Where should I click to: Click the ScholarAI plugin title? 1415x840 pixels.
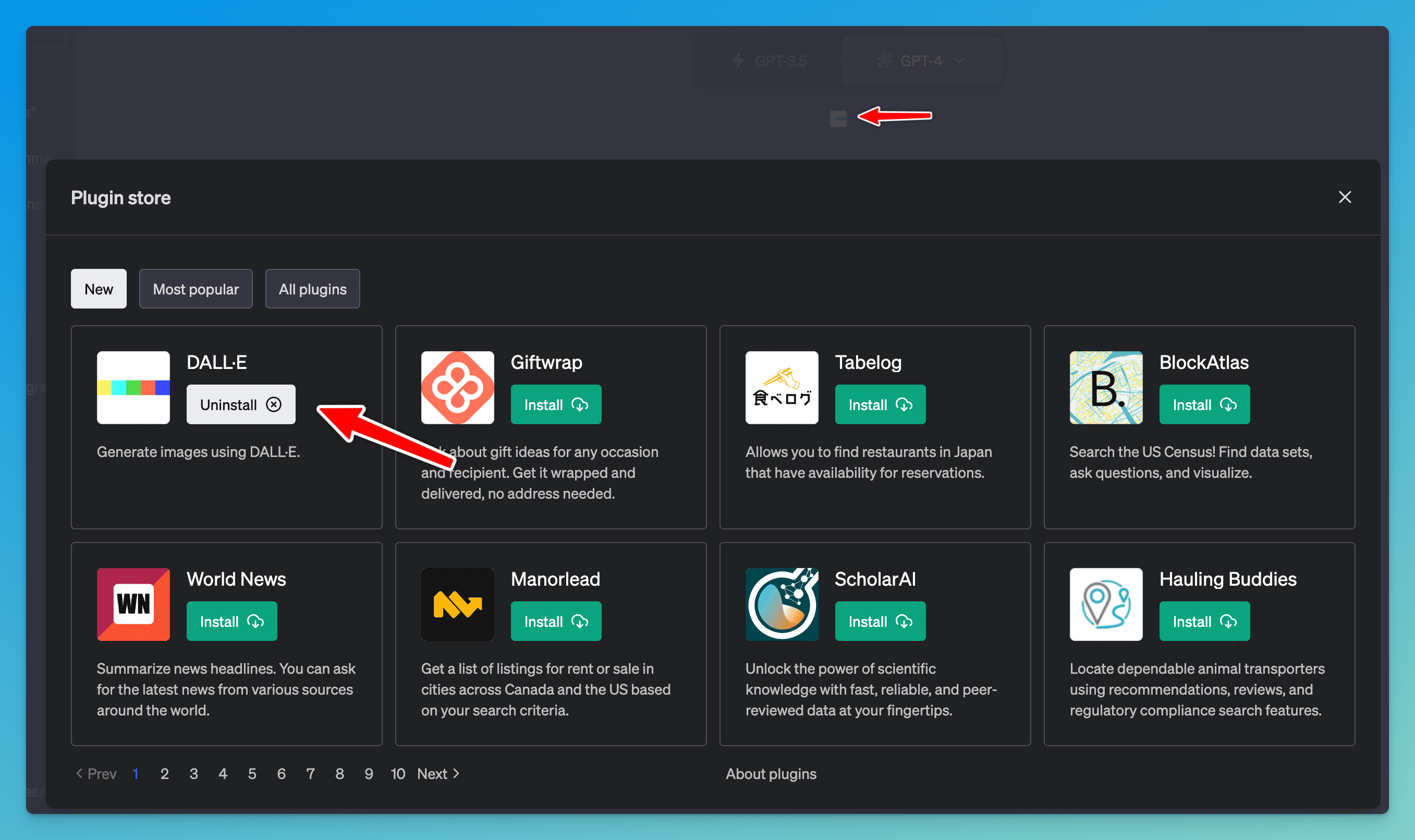tap(875, 579)
